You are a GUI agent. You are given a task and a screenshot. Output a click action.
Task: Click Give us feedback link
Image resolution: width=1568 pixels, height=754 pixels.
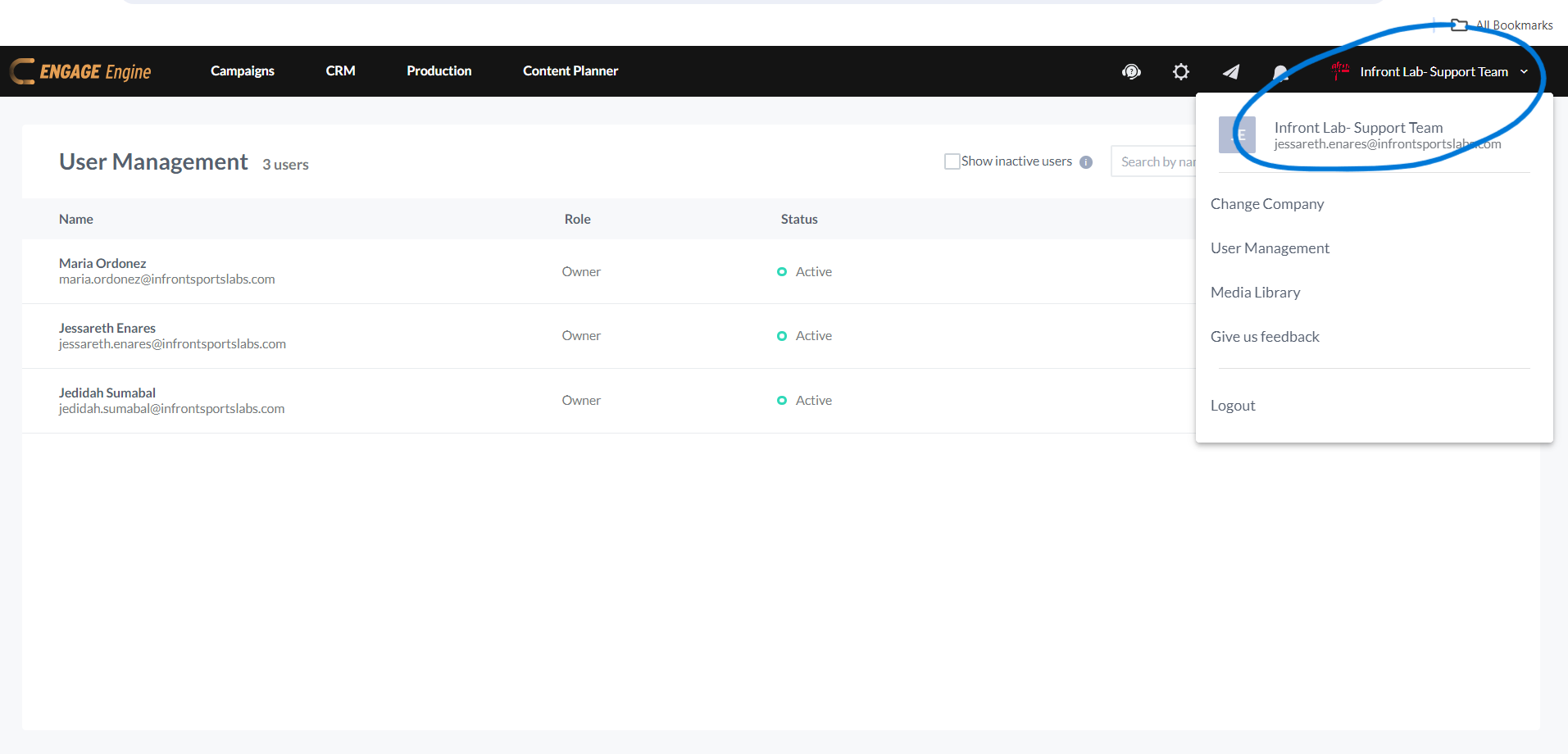tap(1265, 337)
